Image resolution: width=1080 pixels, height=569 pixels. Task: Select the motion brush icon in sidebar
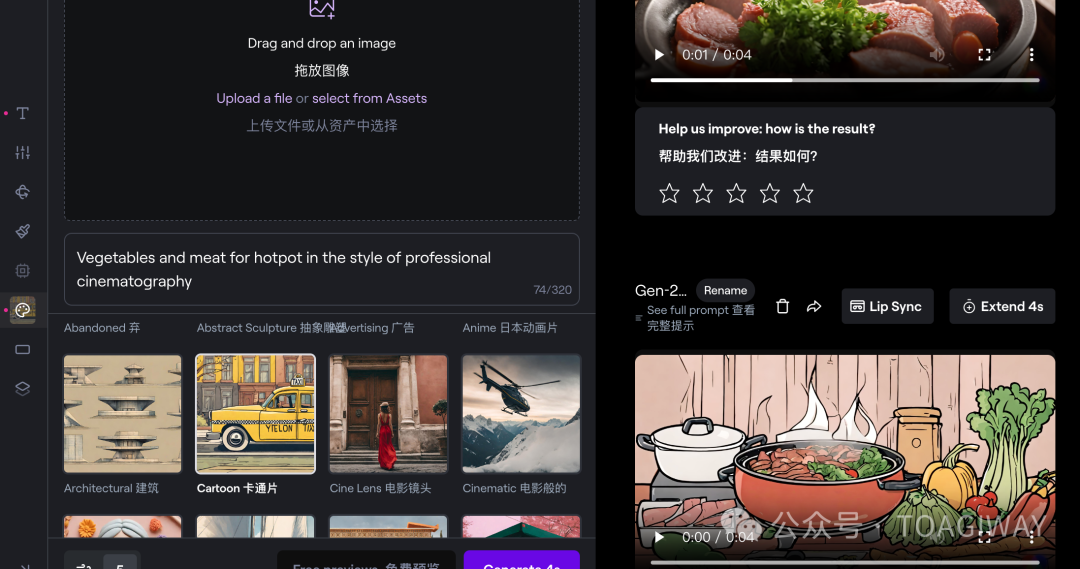tap(22, 231)
